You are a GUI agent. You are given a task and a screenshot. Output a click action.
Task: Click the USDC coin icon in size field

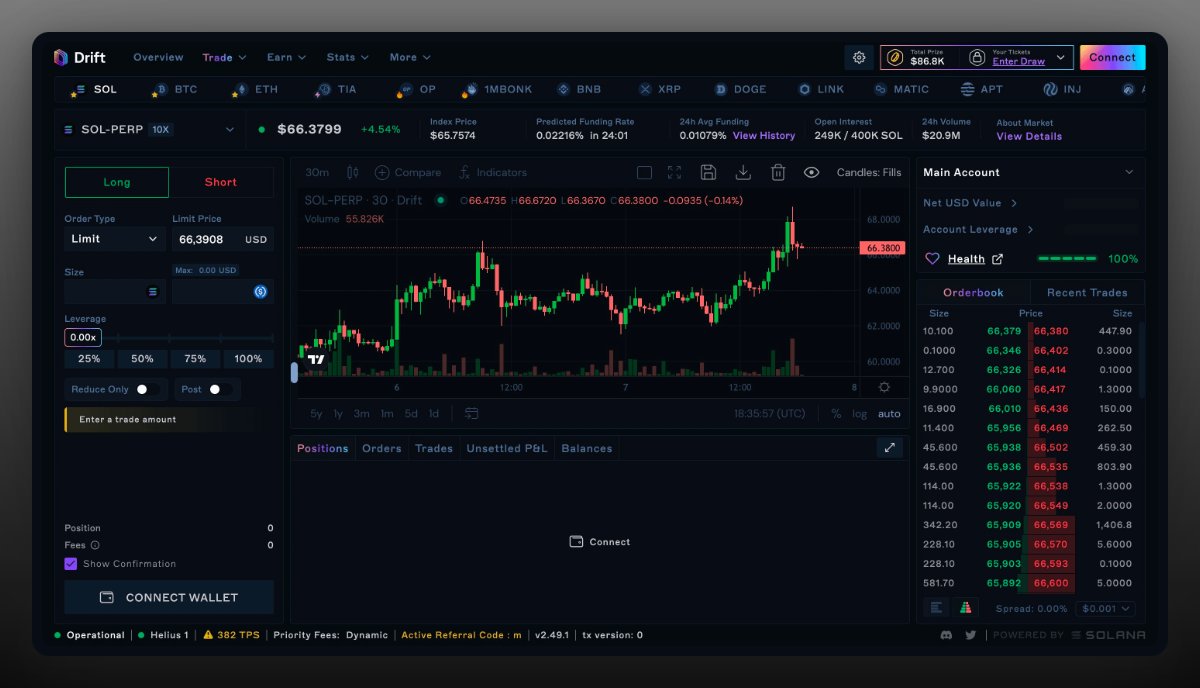tap(260, 292)
